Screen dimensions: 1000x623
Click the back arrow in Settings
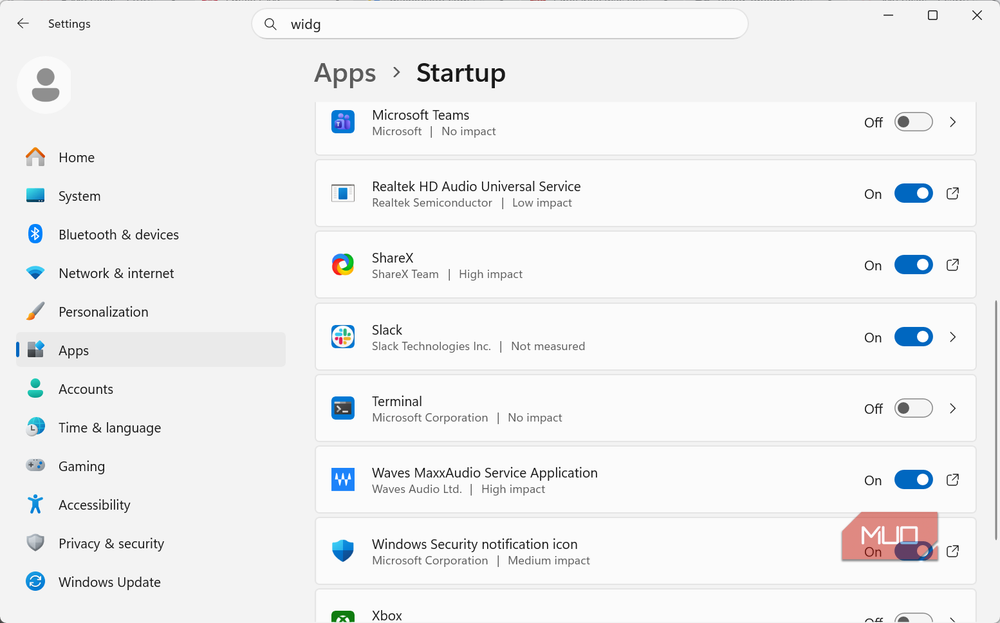(x=23, y=24)
